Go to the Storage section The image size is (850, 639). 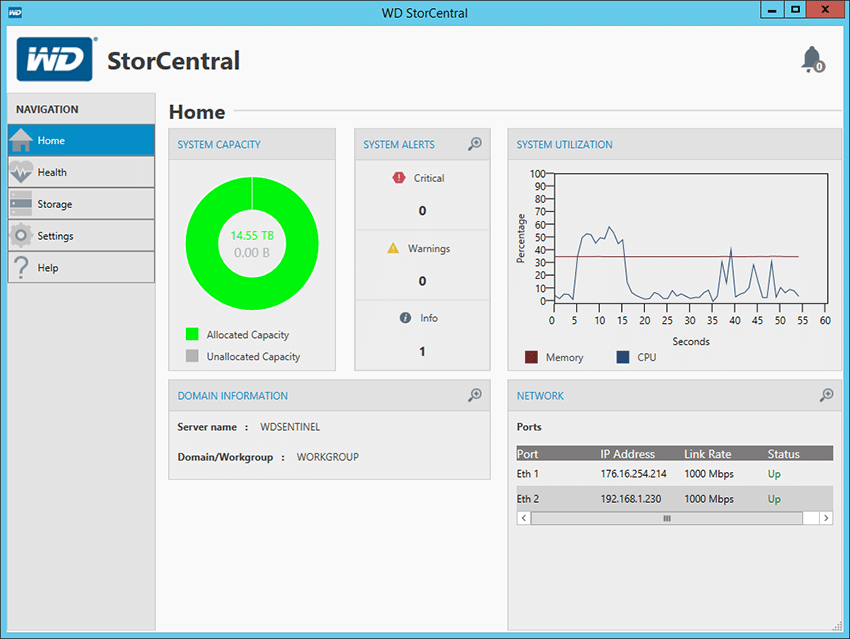tap(81, 204)
